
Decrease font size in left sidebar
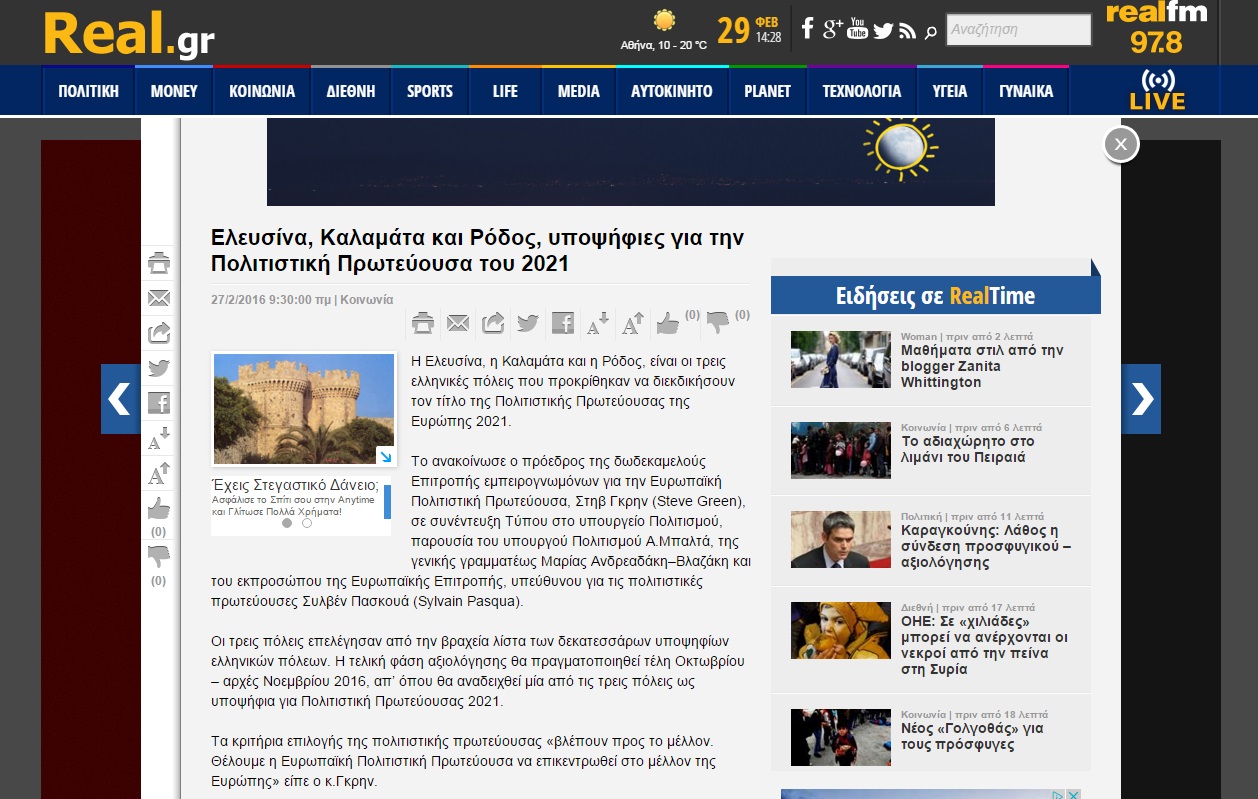coord(159,437)
